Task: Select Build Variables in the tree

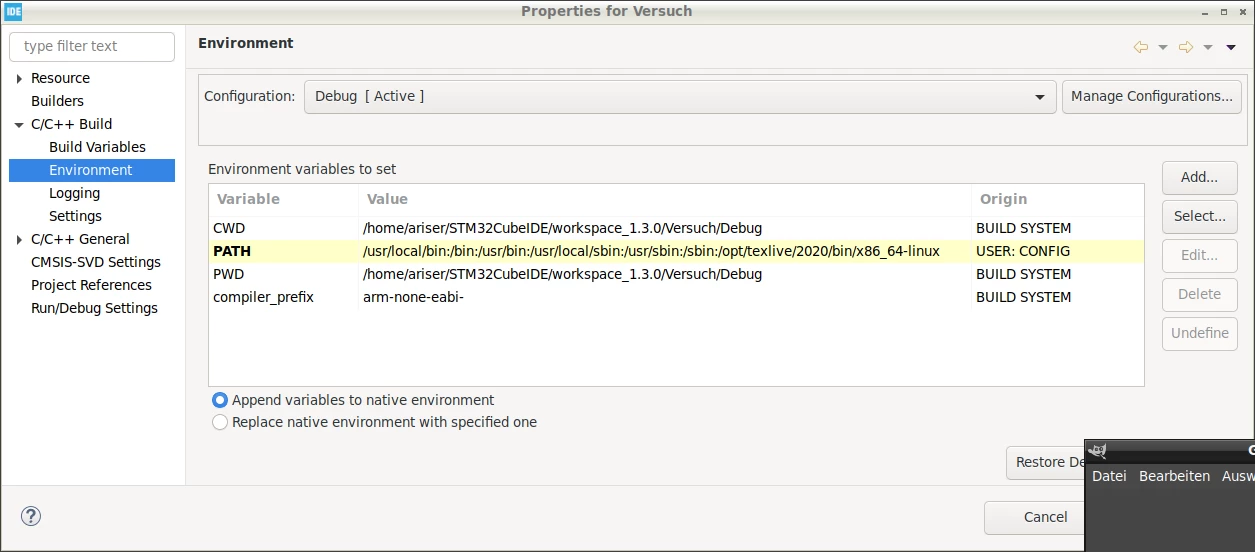Action: click(97, 147)
